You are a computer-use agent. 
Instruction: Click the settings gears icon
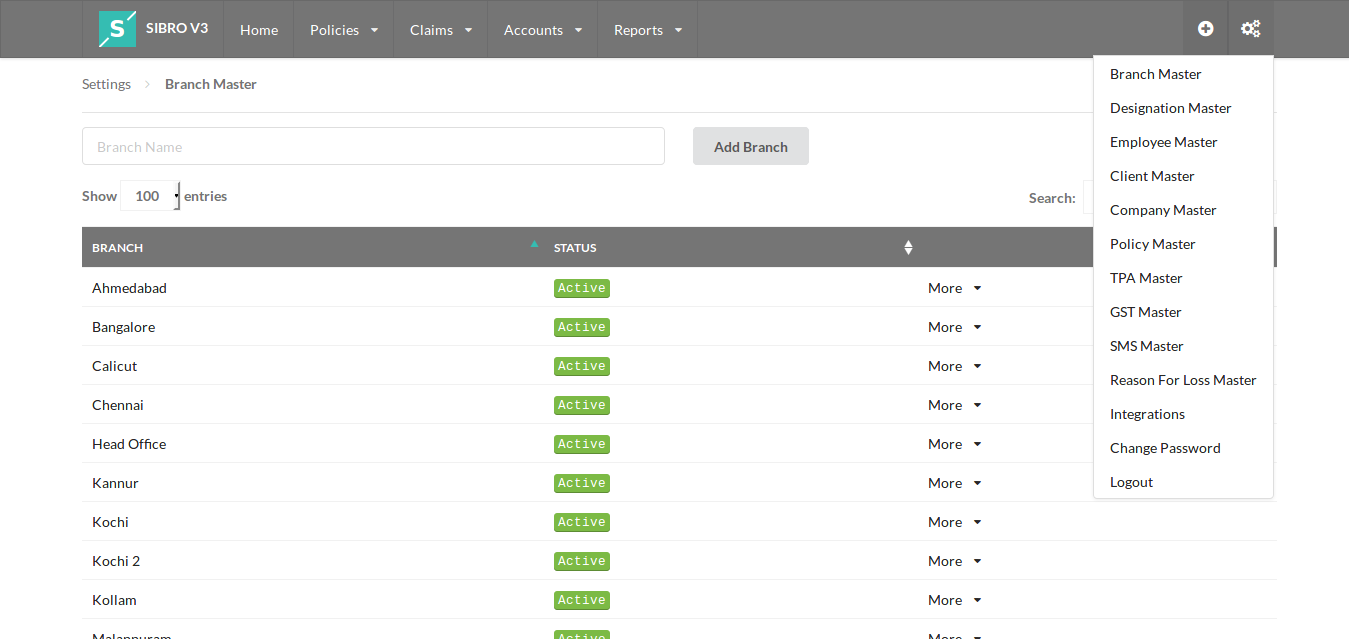click(1250, 29)
